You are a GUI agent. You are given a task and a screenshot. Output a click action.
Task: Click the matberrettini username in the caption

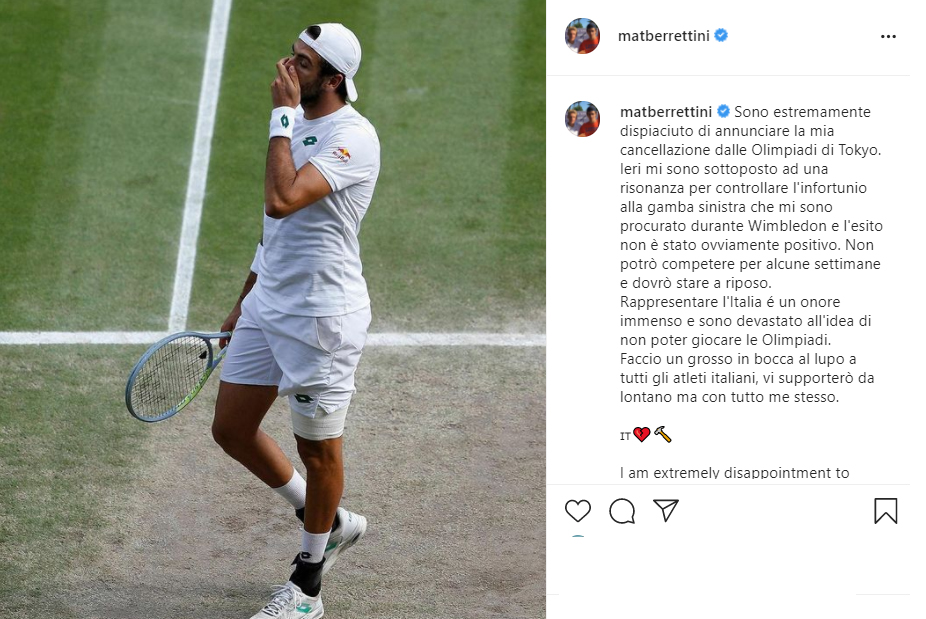666,112
